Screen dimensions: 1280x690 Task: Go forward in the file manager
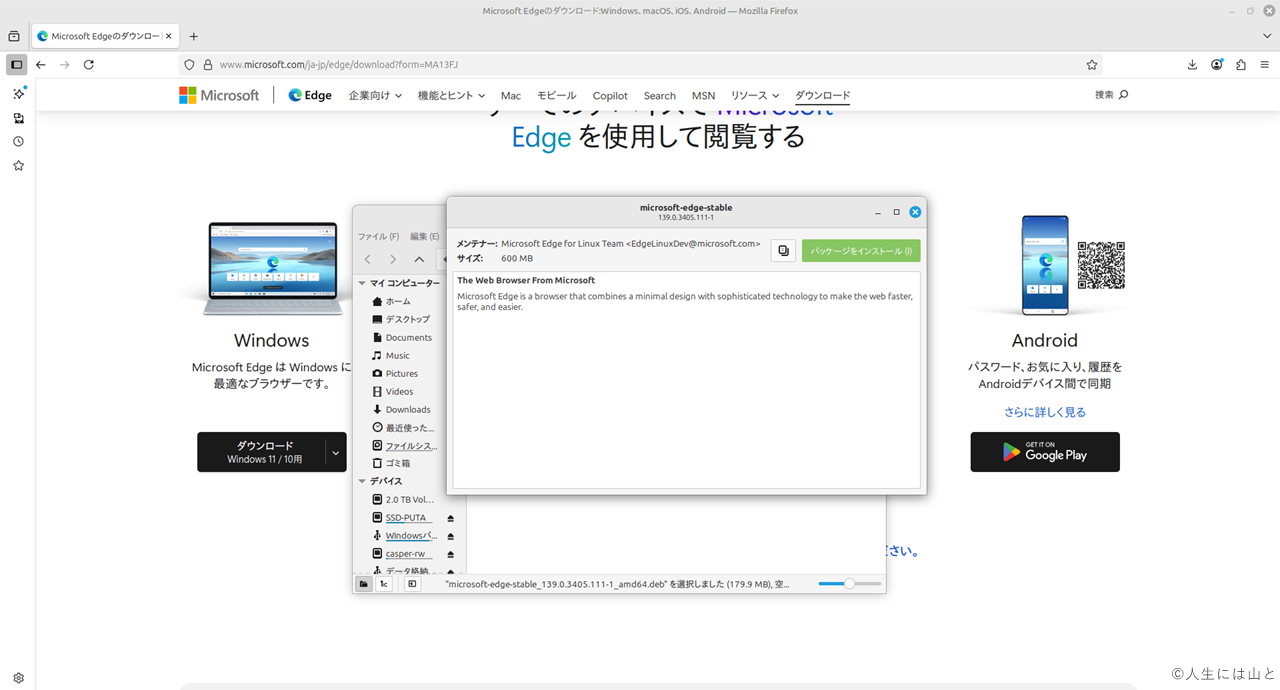tap(393, 260)
